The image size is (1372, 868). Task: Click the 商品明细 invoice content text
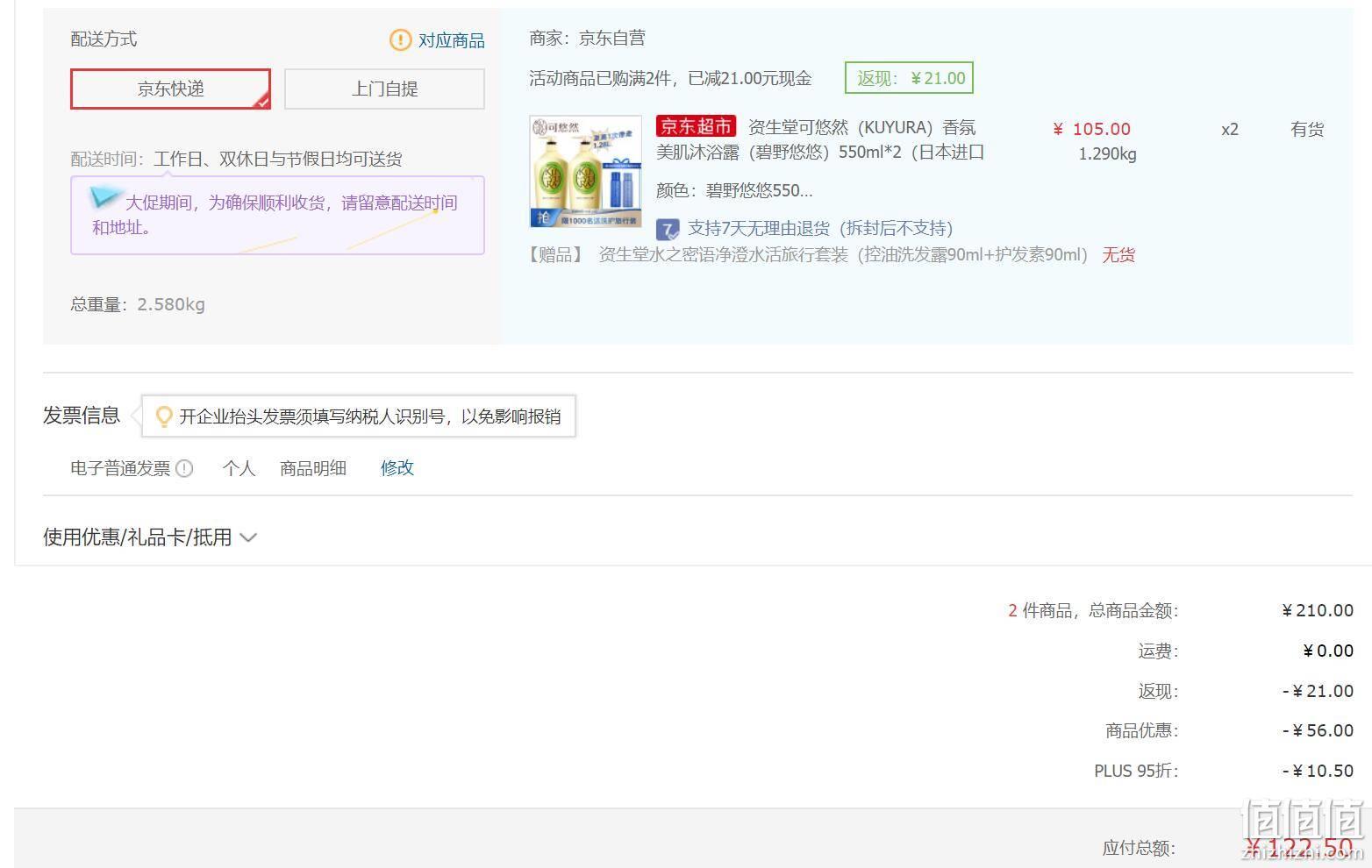pyautogui.click(x=313, y=468)
